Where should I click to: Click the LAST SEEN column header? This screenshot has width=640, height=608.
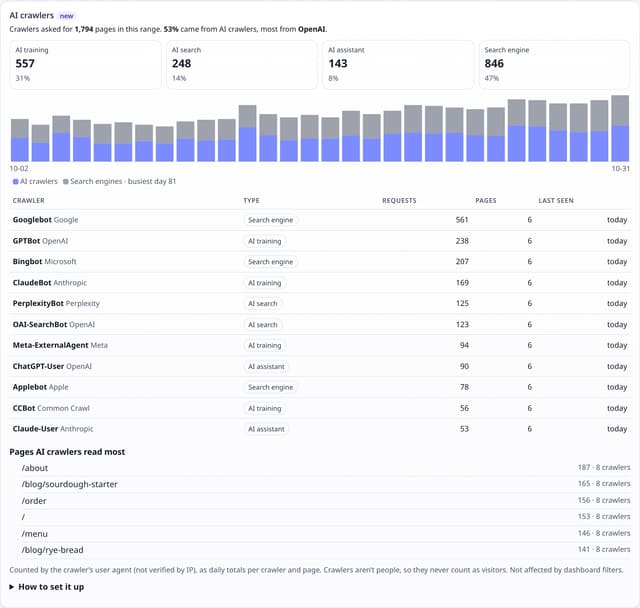click(x=556, y=201)
